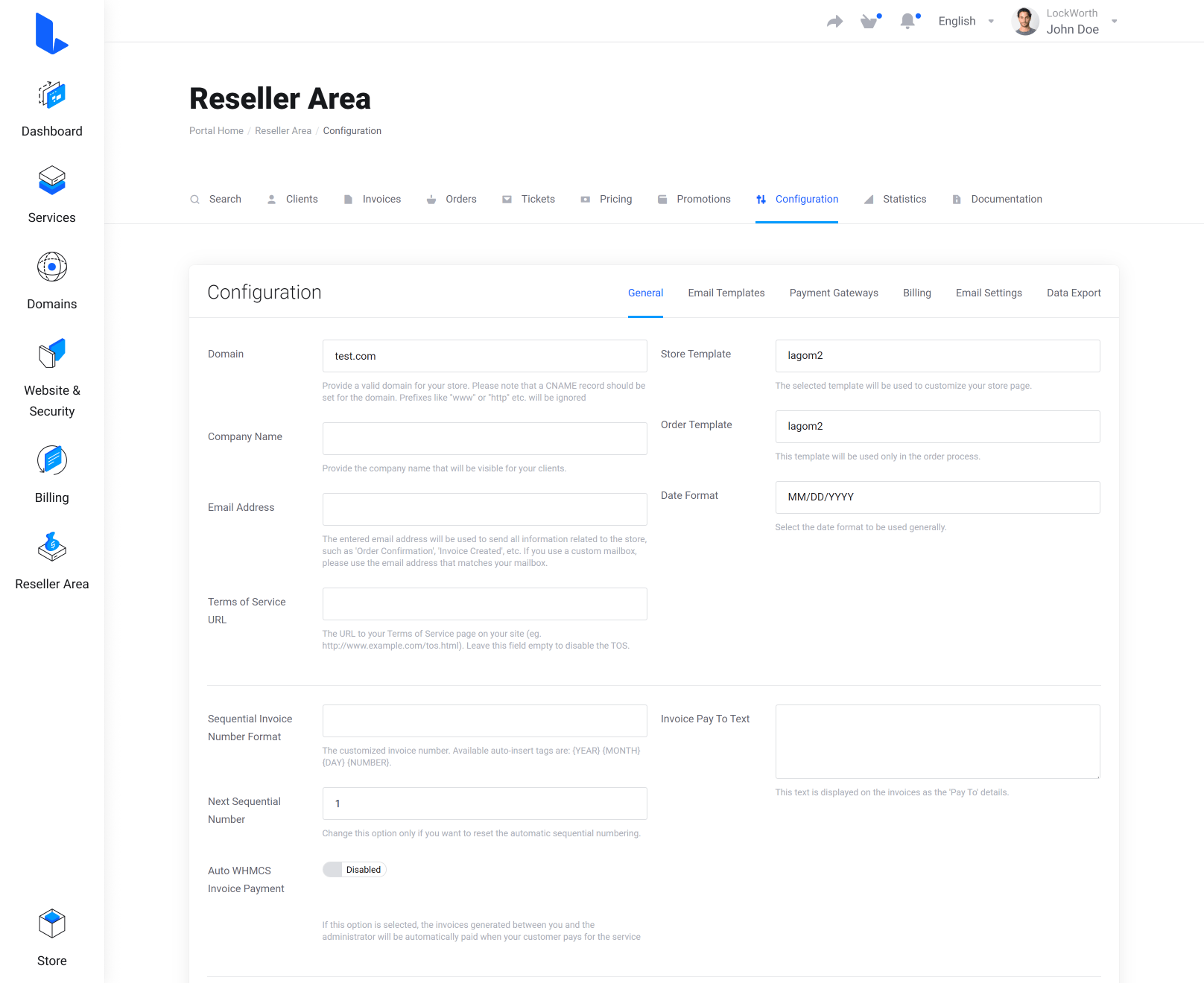Click the Company Name input field
The height and width of the screenshot is (983, 1204).
point(484,439)
